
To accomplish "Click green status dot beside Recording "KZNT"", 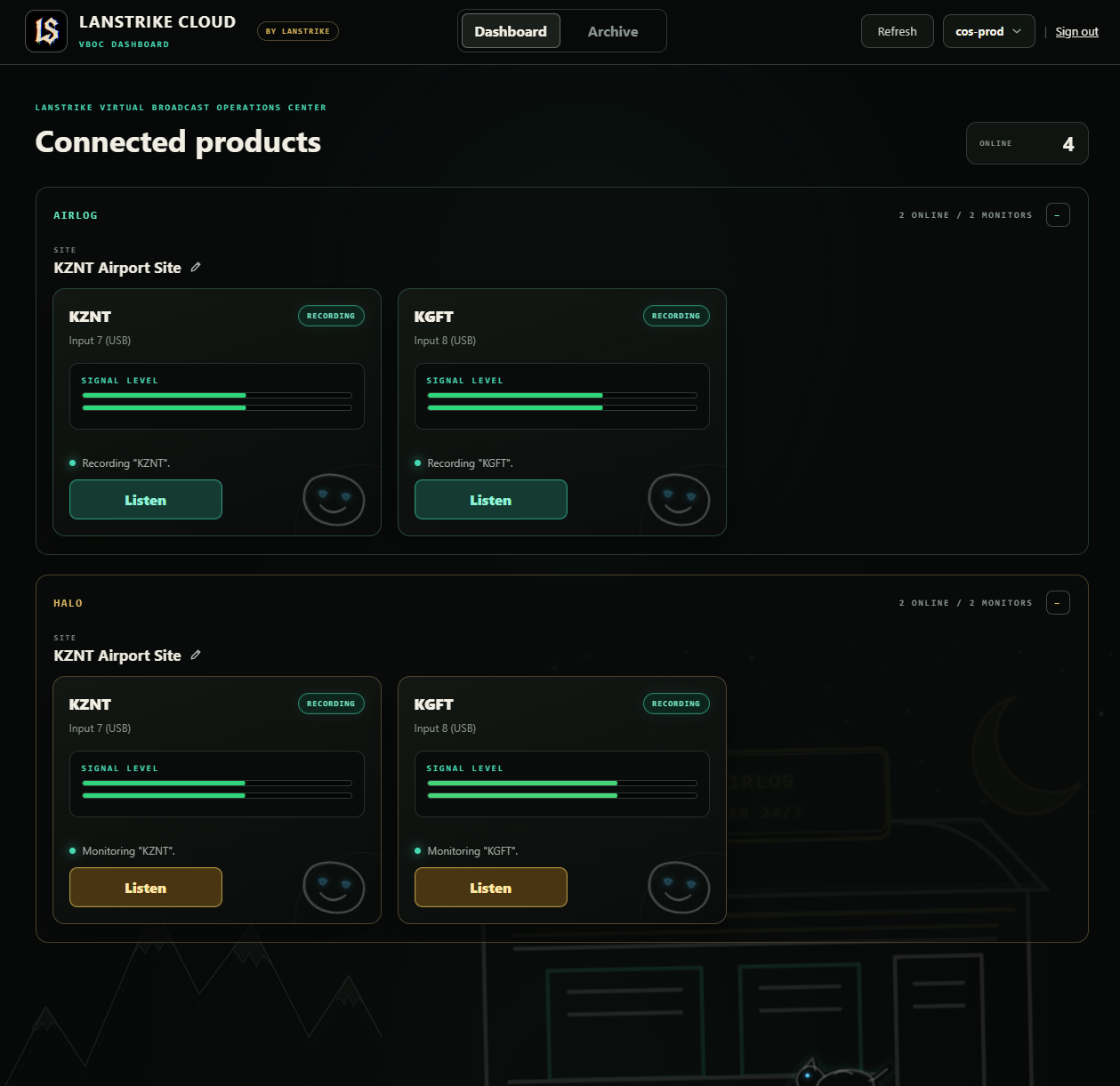I will pos(73,463).
